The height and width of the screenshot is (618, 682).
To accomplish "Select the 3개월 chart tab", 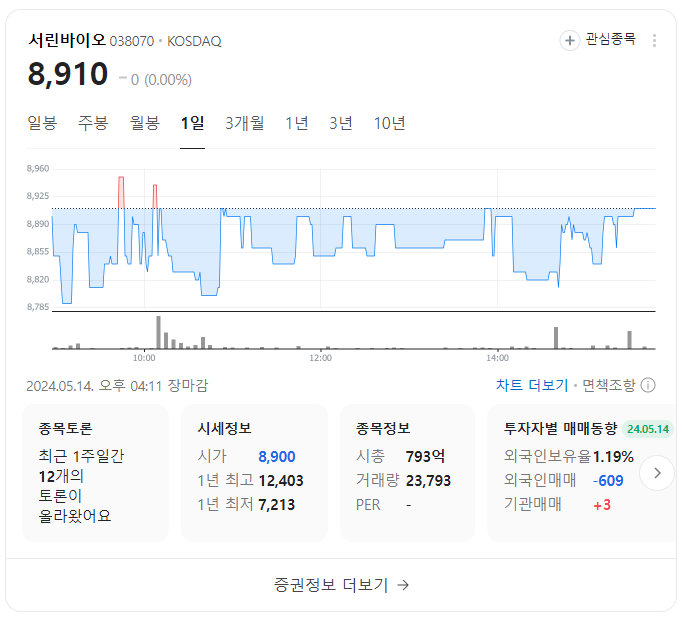I will (244, 123).
